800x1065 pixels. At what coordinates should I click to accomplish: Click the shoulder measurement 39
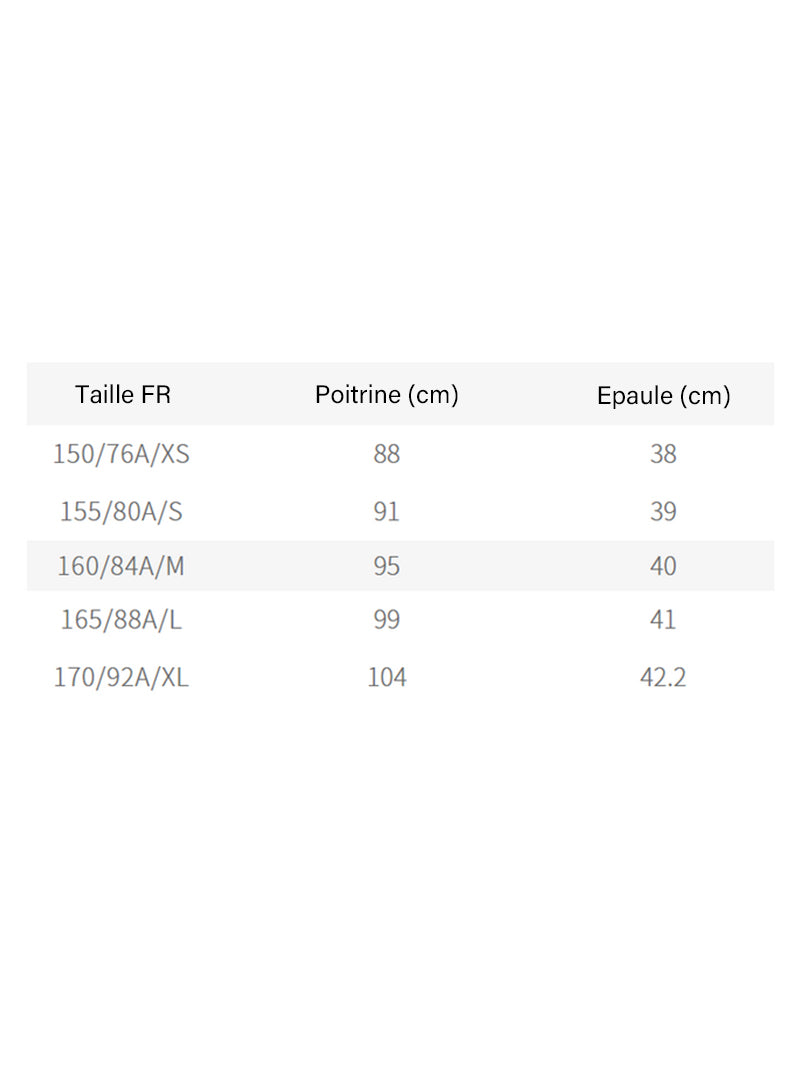[663, 512]
